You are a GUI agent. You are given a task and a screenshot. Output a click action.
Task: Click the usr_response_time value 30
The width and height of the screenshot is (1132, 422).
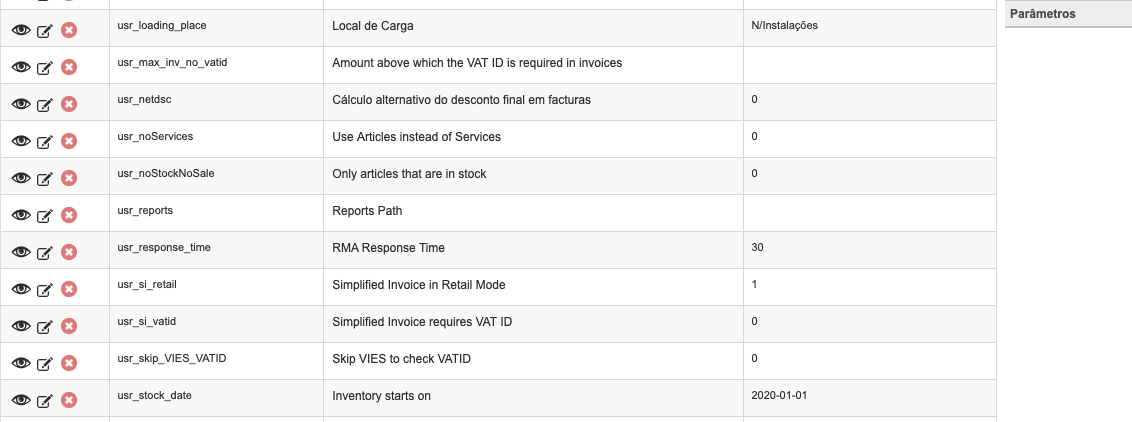[757, 247]
